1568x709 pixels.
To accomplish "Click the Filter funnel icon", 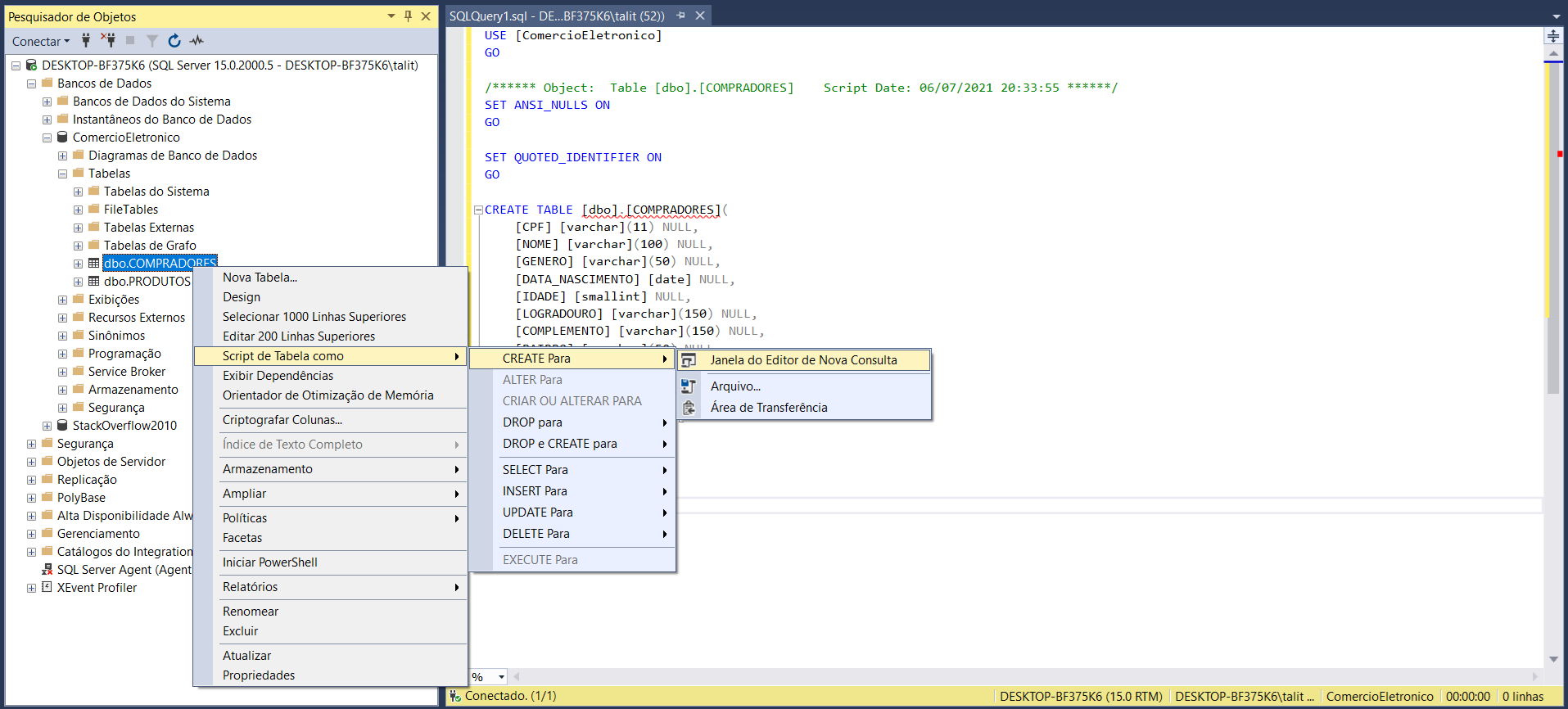I will click(152, 40).
